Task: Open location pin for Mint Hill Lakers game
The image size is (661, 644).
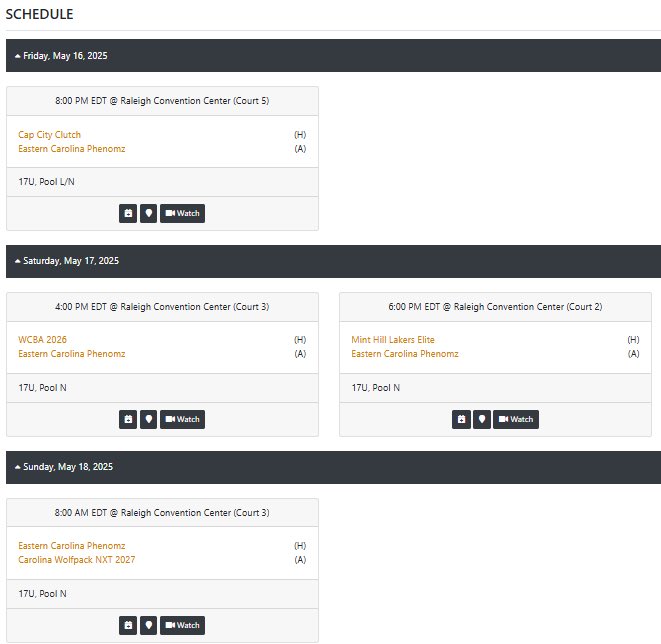Action: (482, 419)
